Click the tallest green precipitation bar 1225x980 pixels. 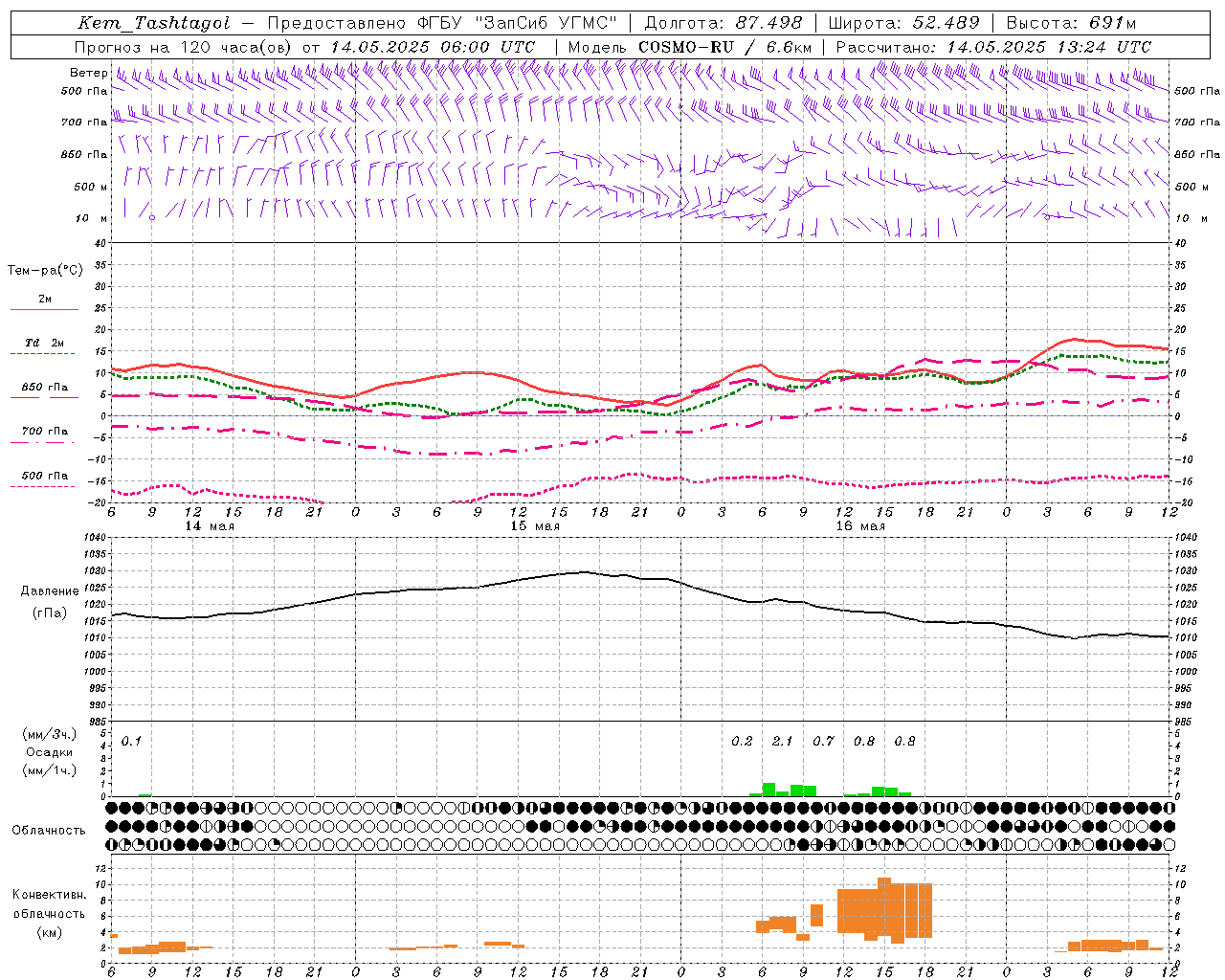click(768, 790)
